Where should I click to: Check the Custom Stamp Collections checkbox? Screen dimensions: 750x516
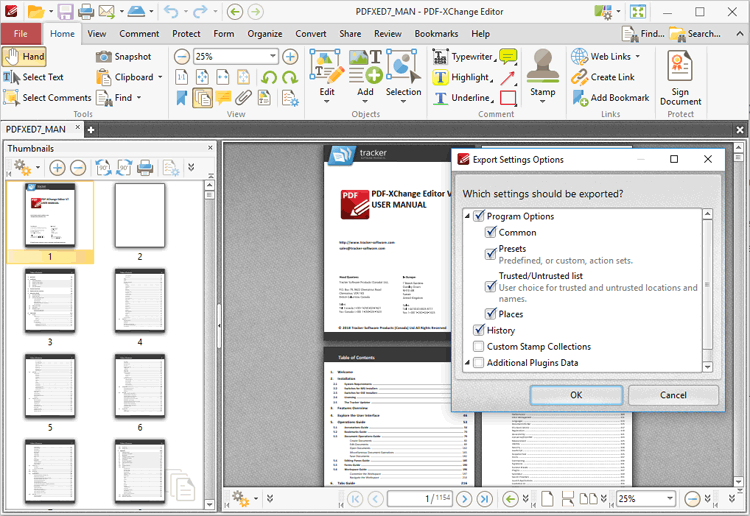point(479,346)
